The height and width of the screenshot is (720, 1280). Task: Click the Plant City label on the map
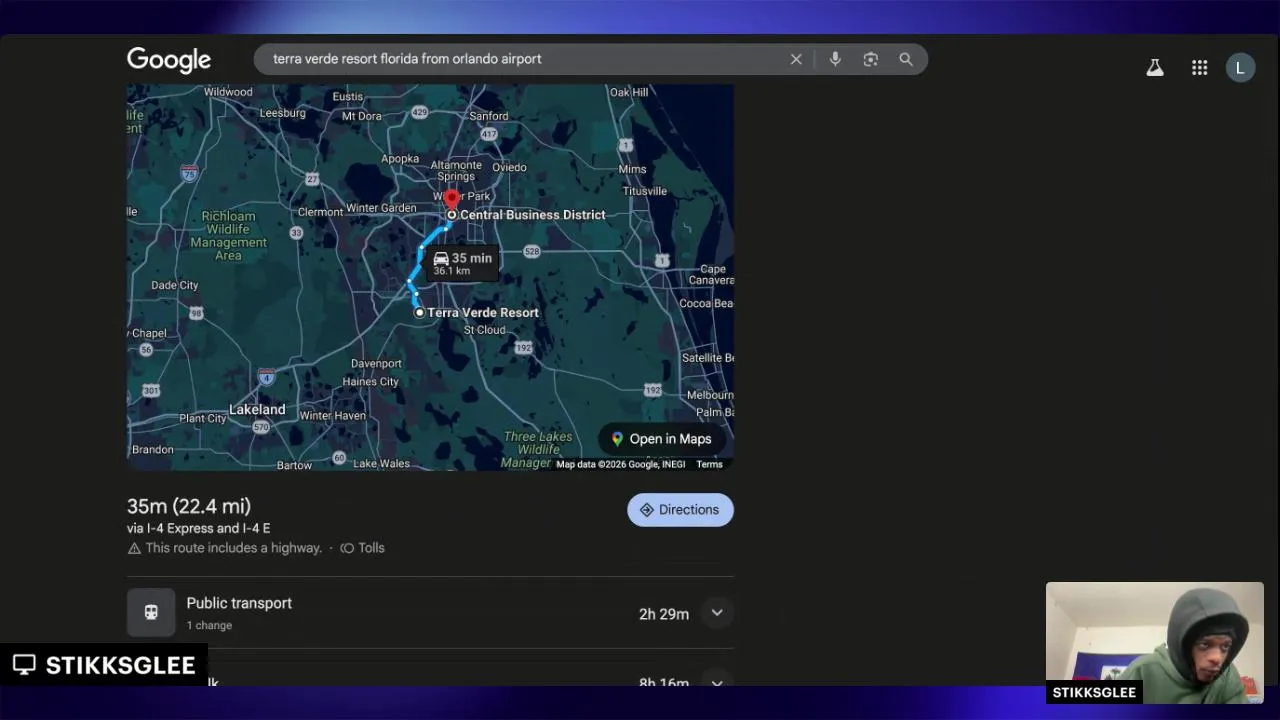coord(204,418)
